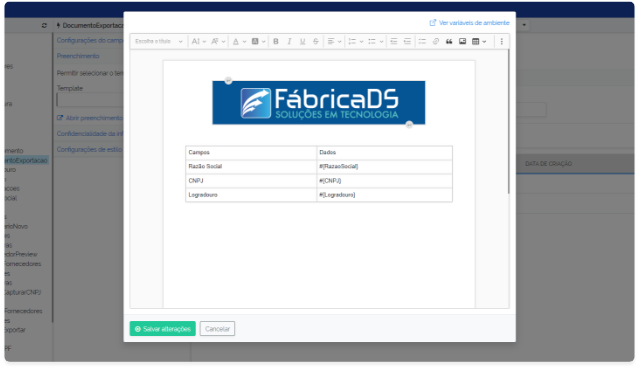Click the Cancelar button
The height and width of the screenshot is (370, 639).
217,329
